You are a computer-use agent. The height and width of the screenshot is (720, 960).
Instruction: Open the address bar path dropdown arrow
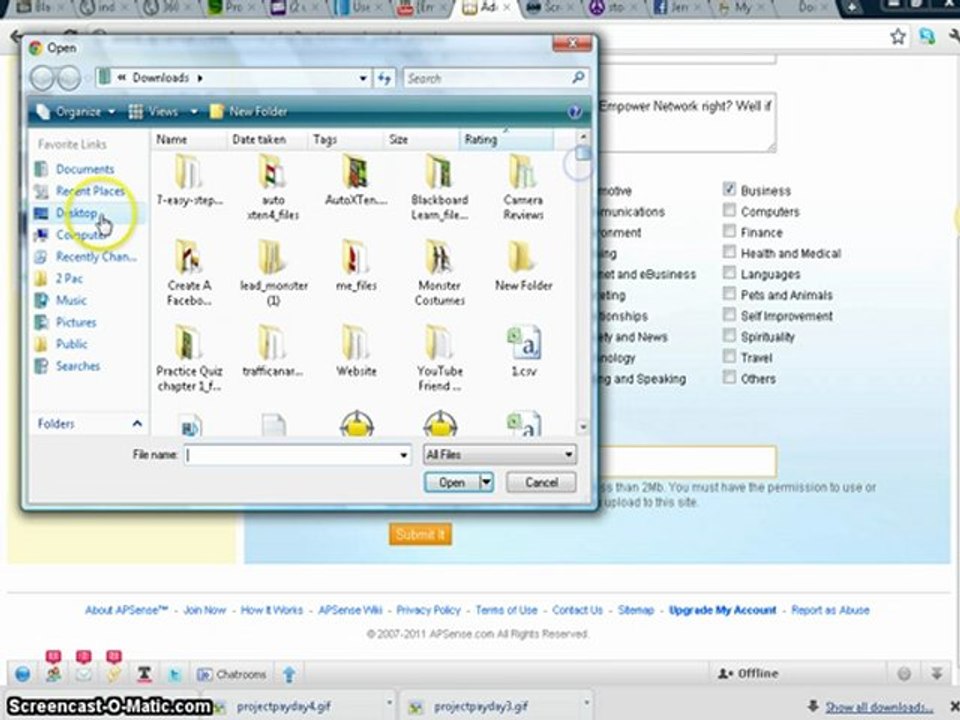[363, 78]
